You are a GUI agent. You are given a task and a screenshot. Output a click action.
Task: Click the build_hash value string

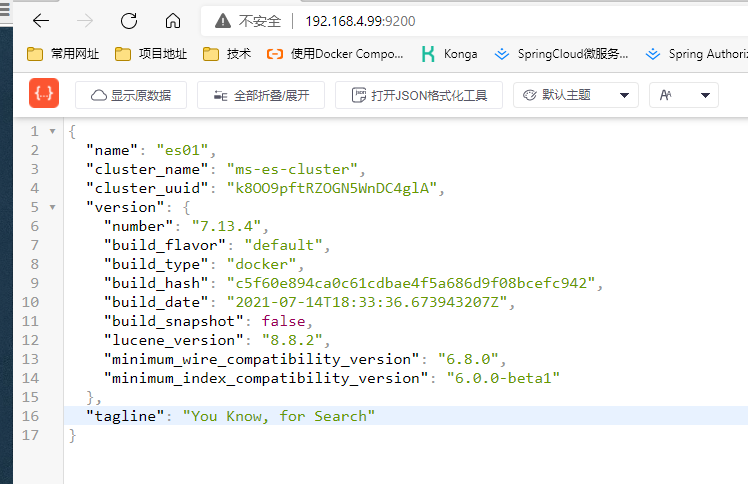(411, 283)
